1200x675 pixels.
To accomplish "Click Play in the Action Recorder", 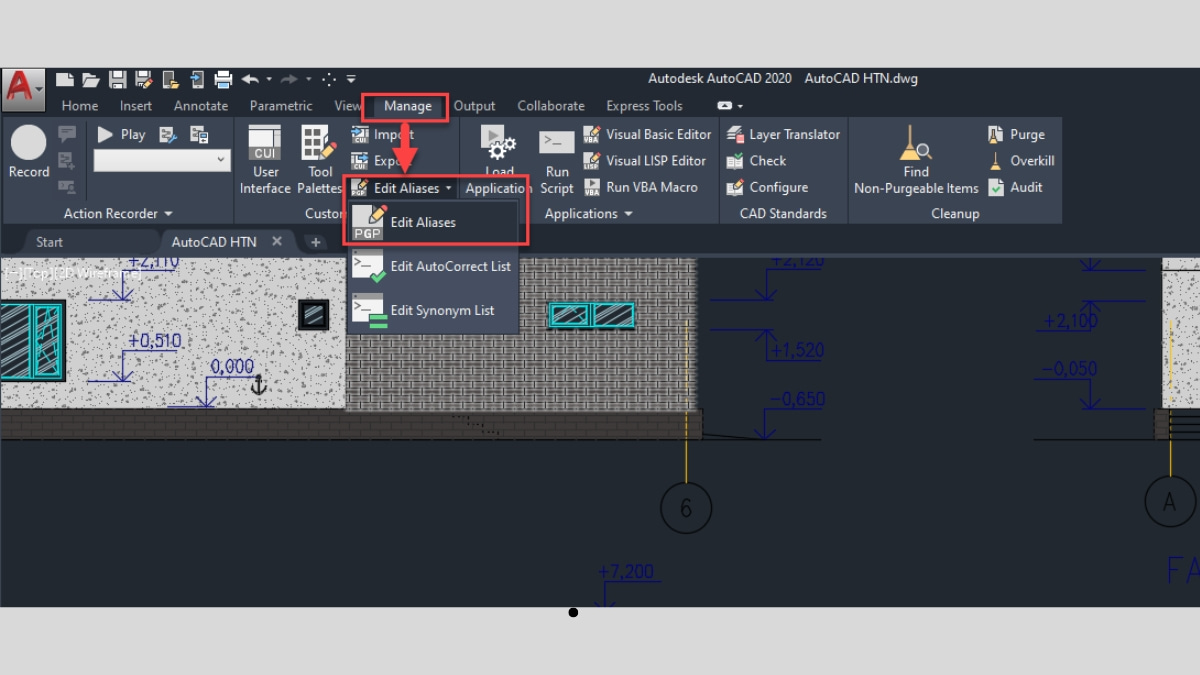I will point(121,134).
